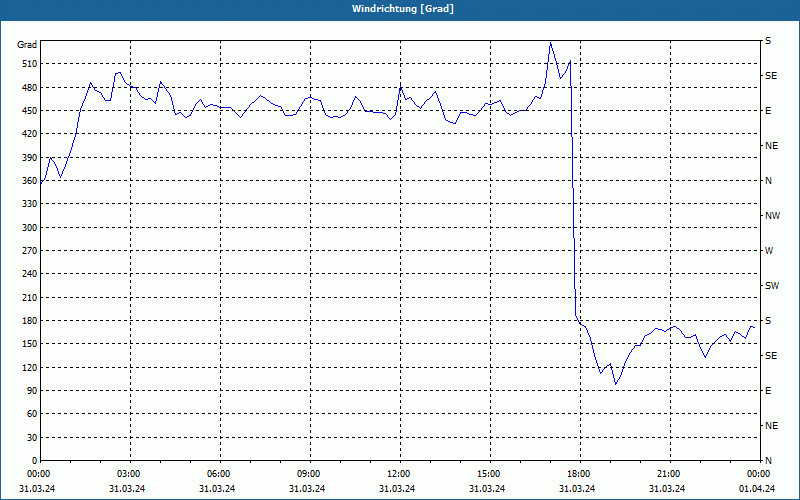The image size is (800, 500).
Task: Click the E compass label level with 90
Action: (768, 391)
